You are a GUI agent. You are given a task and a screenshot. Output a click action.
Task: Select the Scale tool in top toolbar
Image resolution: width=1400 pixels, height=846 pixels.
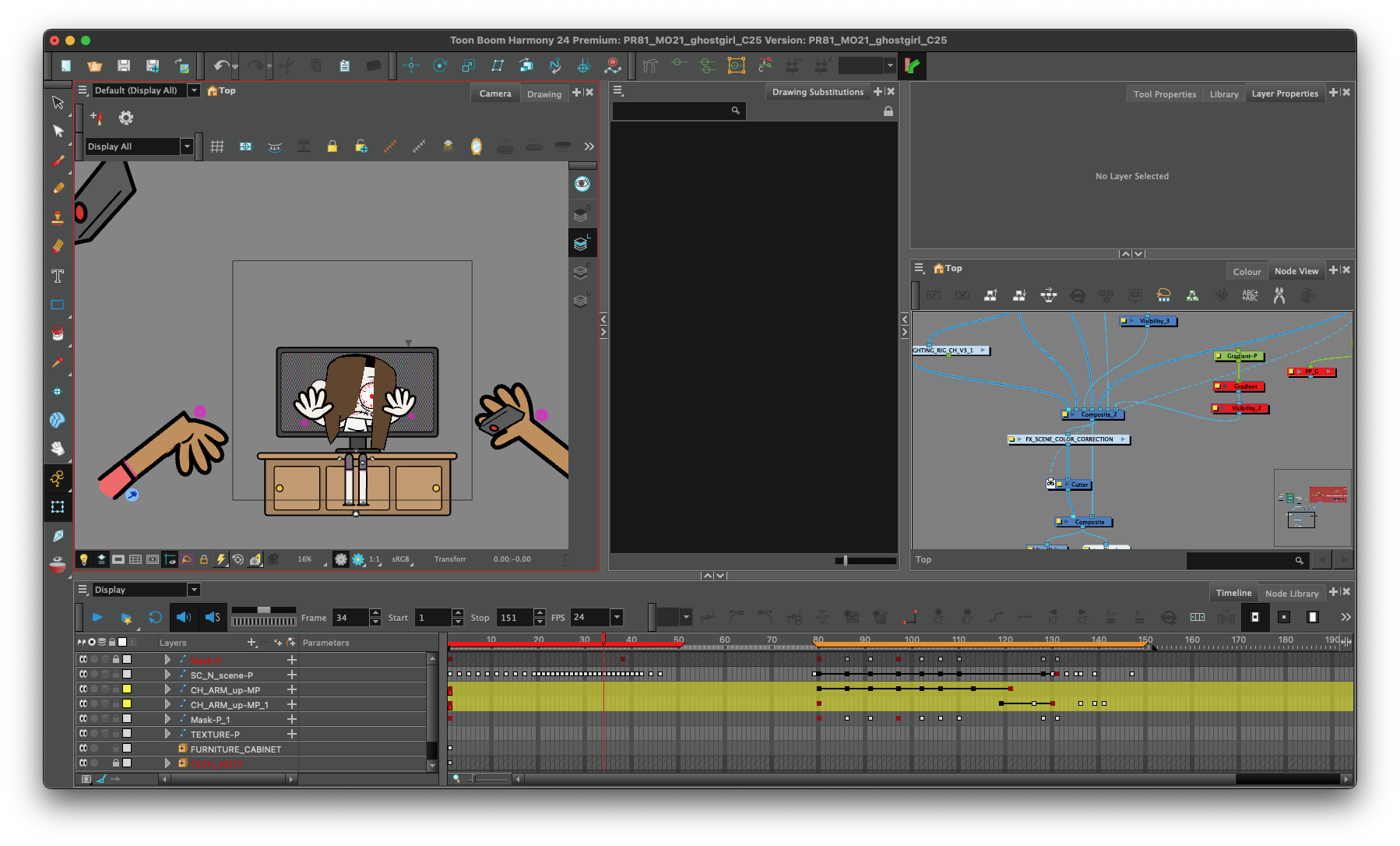tap(468, 66)
